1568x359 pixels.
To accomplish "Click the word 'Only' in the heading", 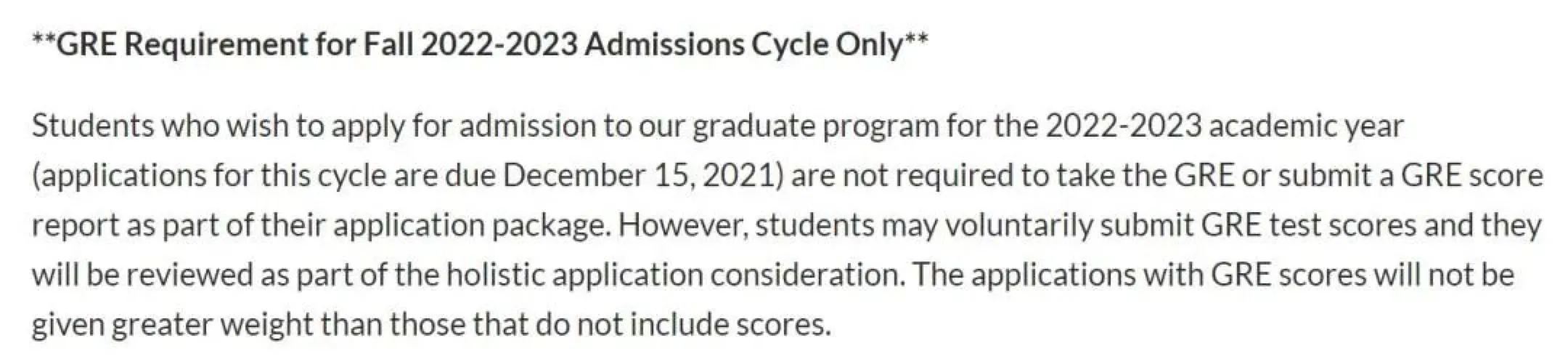I will (868, 45).
